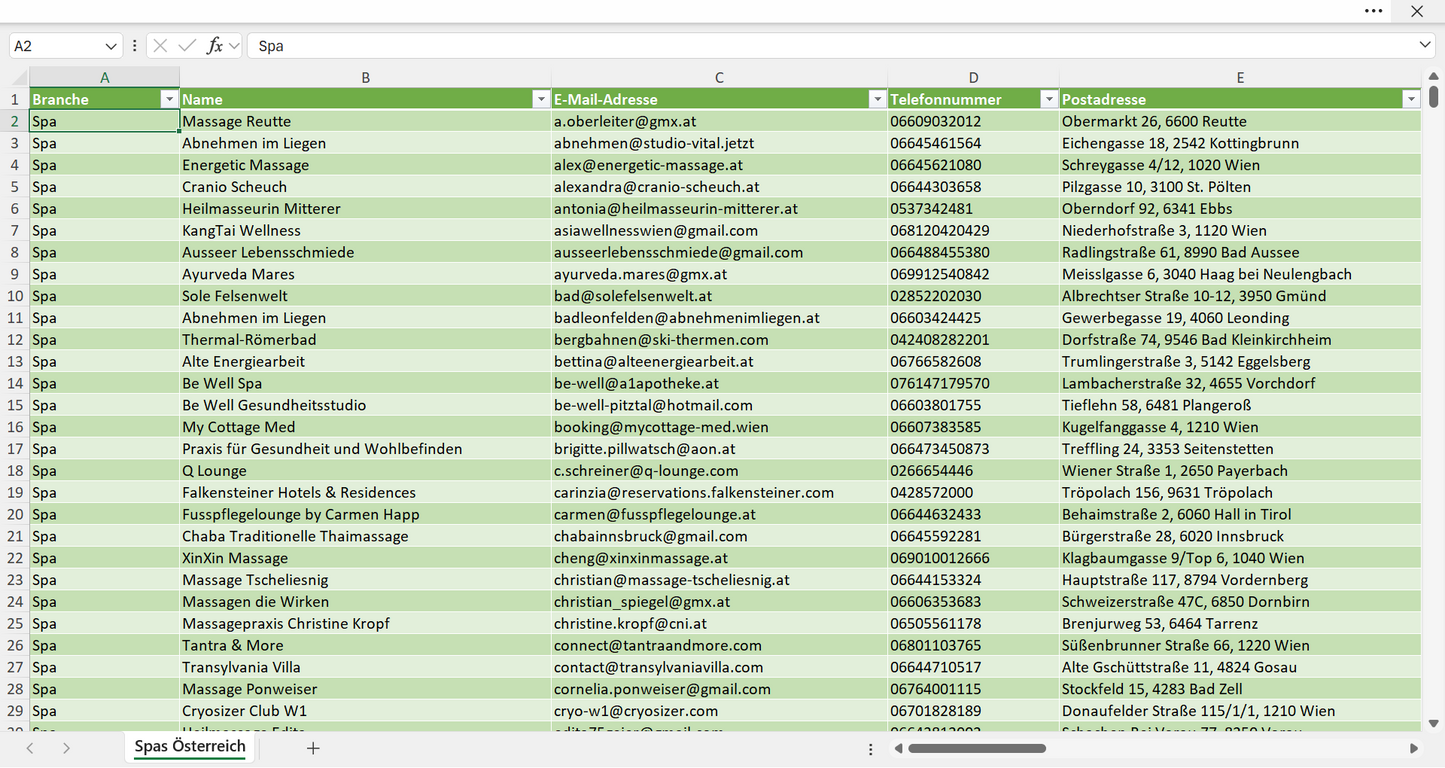Select column A header

tap(105, 77)
